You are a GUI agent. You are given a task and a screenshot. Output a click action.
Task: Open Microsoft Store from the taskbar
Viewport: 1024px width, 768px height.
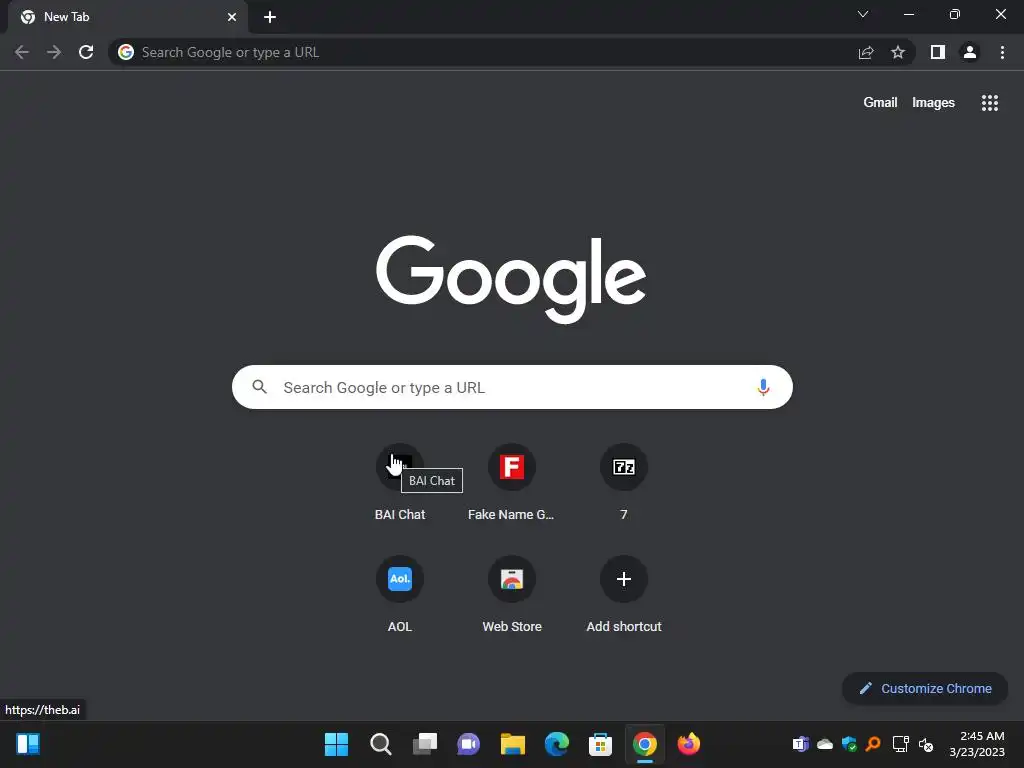[600, 744]
